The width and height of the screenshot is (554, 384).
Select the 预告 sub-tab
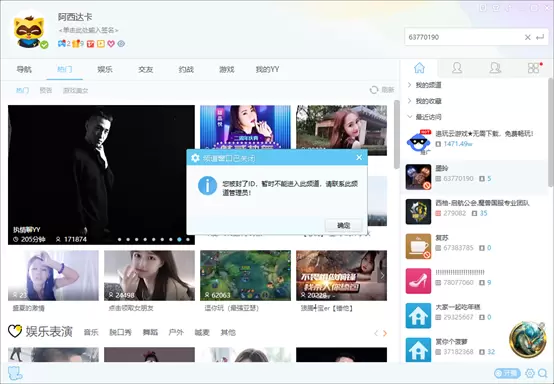click(x=46, y=90)
